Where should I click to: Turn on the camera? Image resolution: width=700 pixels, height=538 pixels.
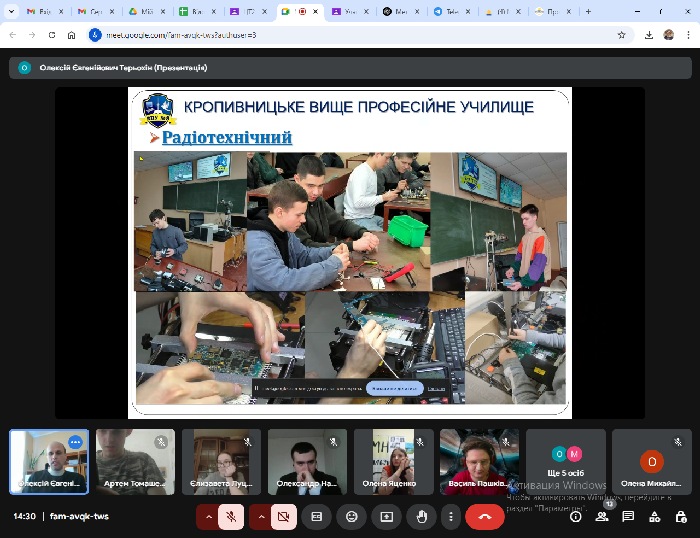[x=283, y=516]
